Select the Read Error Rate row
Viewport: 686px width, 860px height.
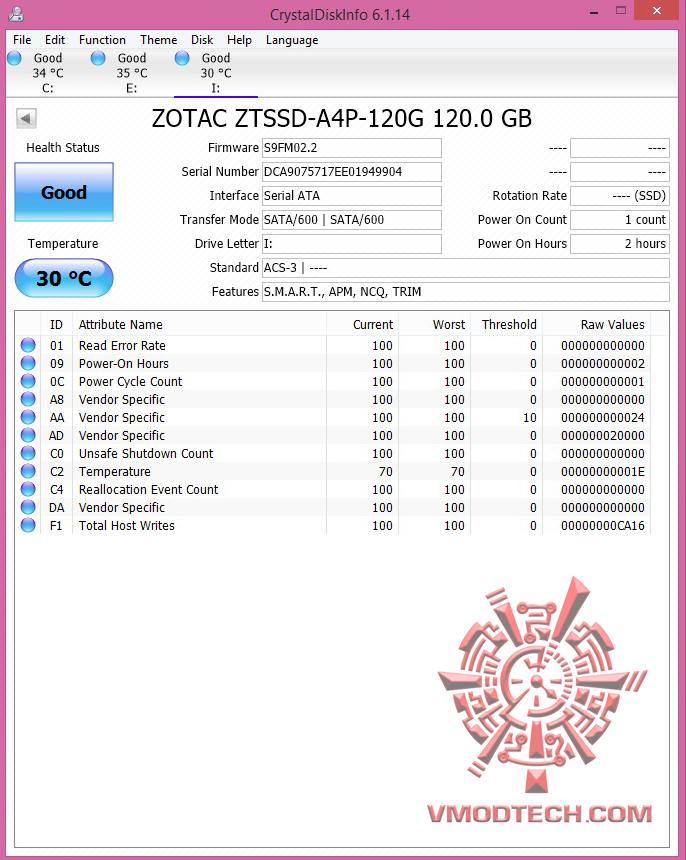(333, 346)
